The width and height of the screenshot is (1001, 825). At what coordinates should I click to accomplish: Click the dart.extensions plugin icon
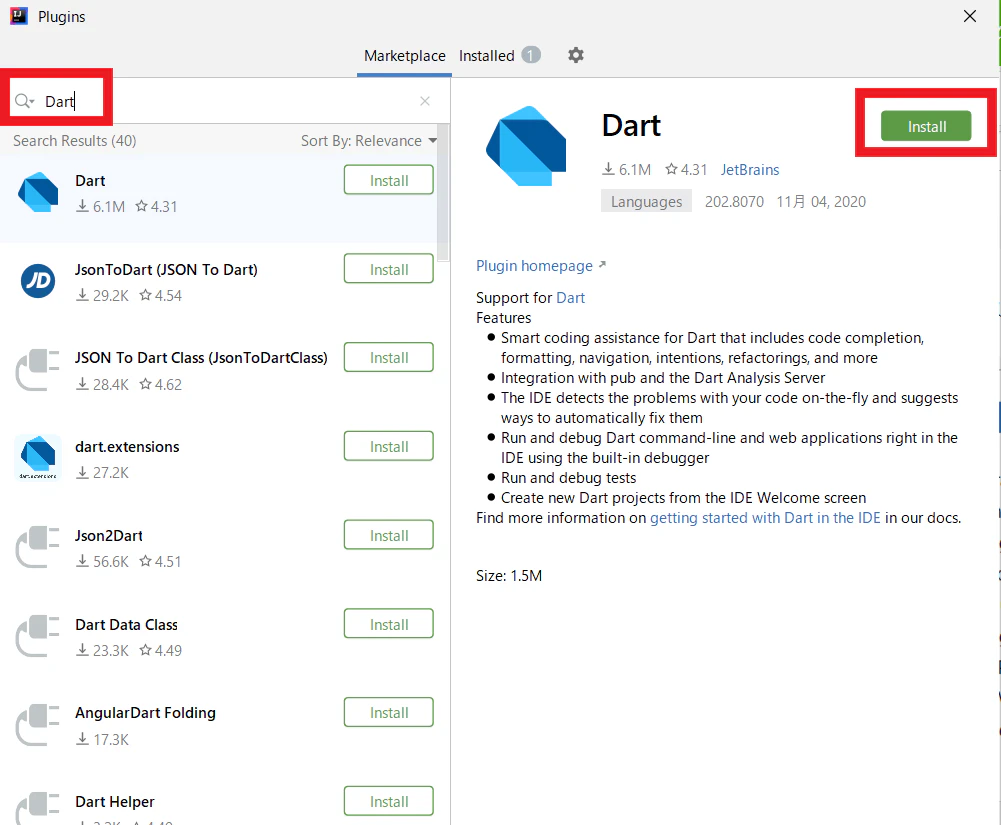click(x=38, y=458)
